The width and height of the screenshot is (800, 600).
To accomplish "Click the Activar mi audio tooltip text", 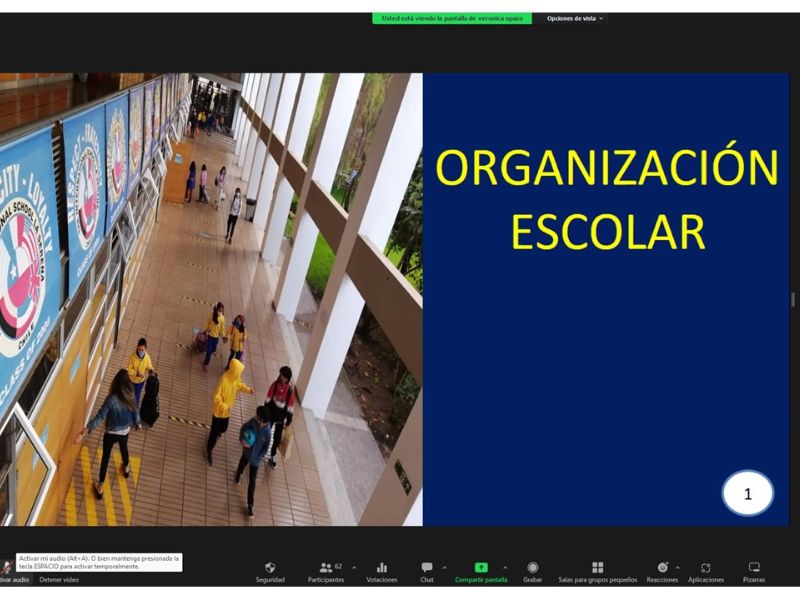I will pyautogui.click(x=99, y=562).
